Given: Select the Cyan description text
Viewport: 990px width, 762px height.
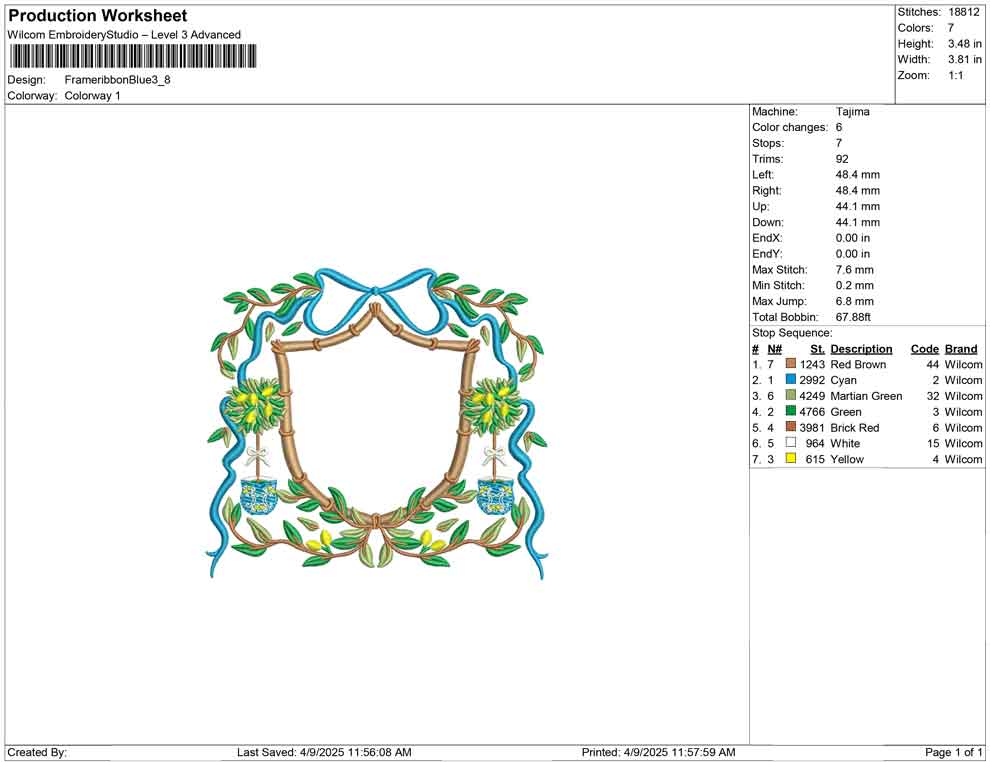Looking at the screenshot, I should point(844,380).
